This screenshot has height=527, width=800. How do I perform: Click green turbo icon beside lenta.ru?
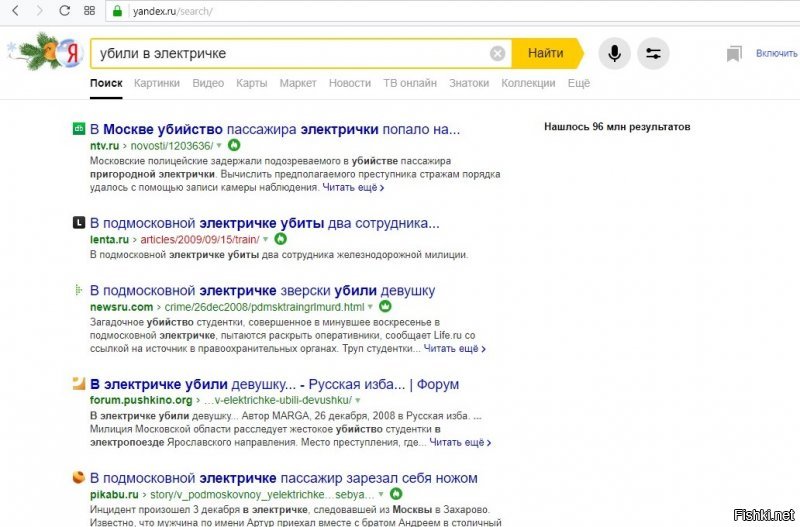(x=281, y=239)
